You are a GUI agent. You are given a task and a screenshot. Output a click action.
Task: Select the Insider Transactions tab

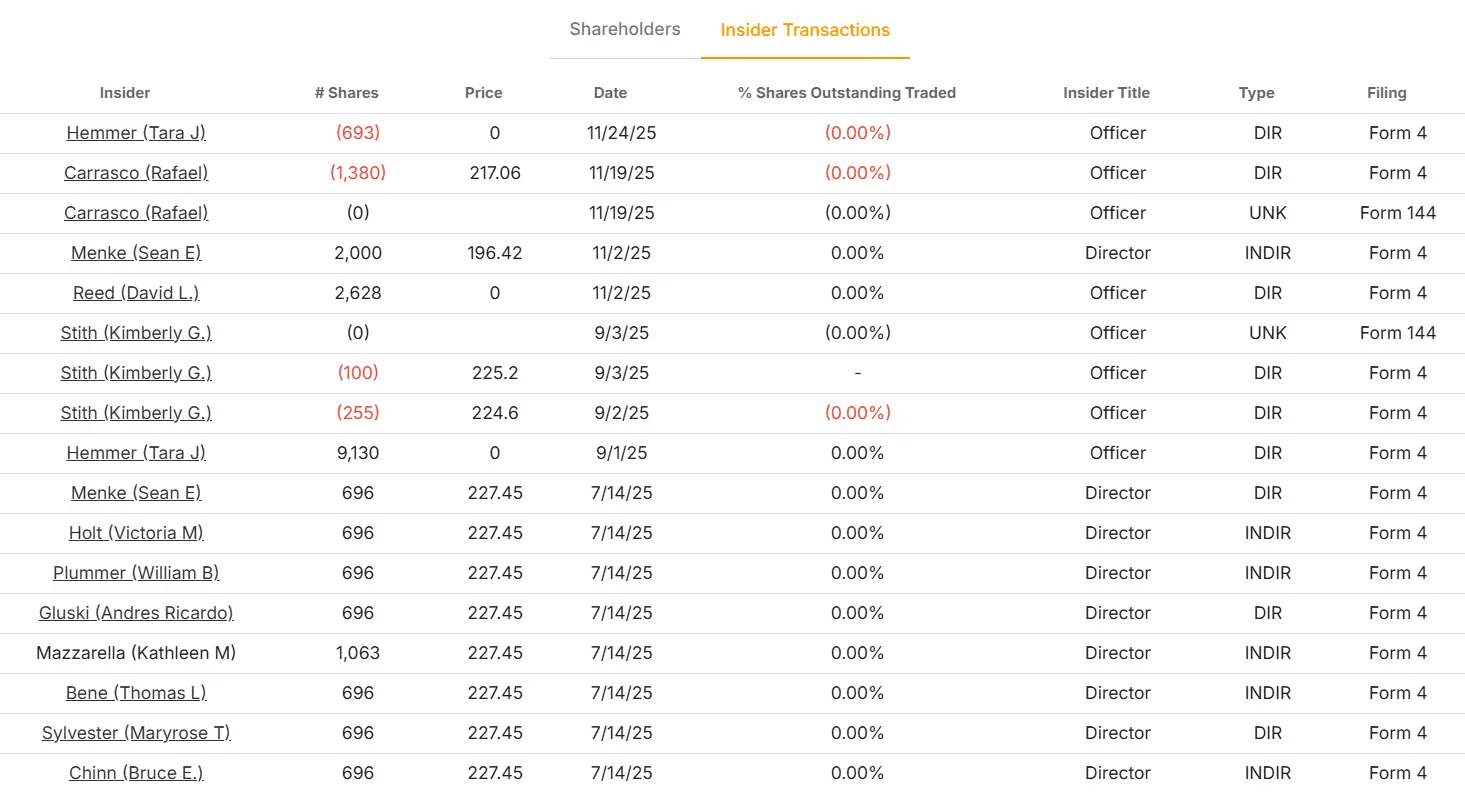[x=805, y=29]
